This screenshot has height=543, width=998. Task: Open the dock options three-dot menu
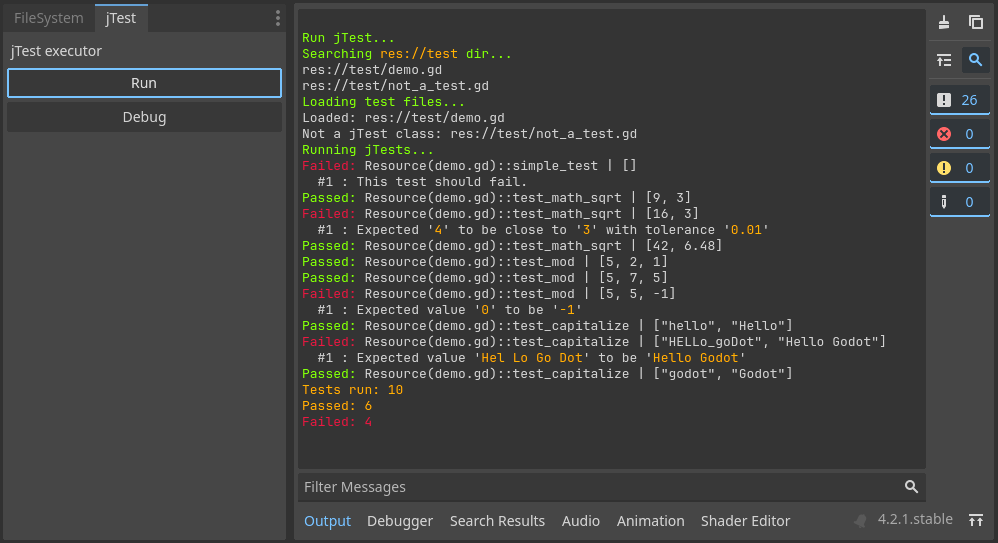click(x=278, y=18)
